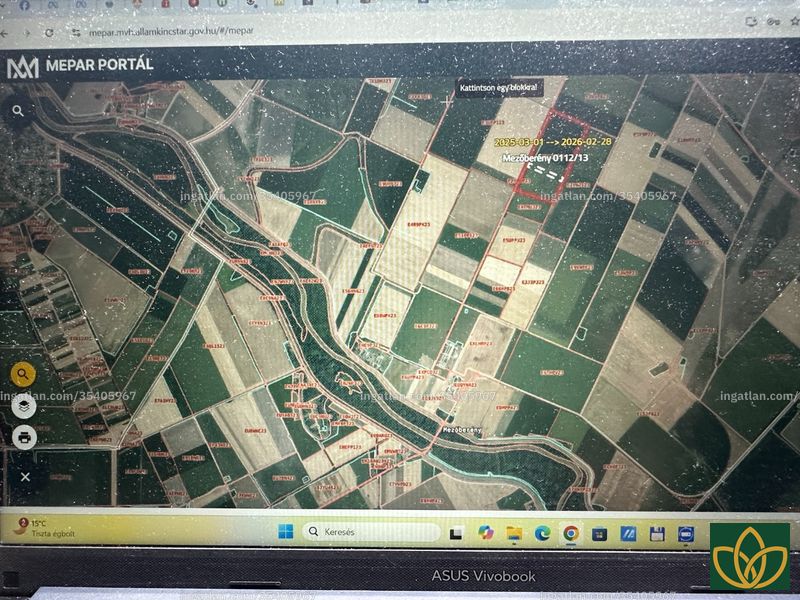Click the Mezőberény town label on the map
The width and height of the screenshot is (800, 600).
(462, 430)
